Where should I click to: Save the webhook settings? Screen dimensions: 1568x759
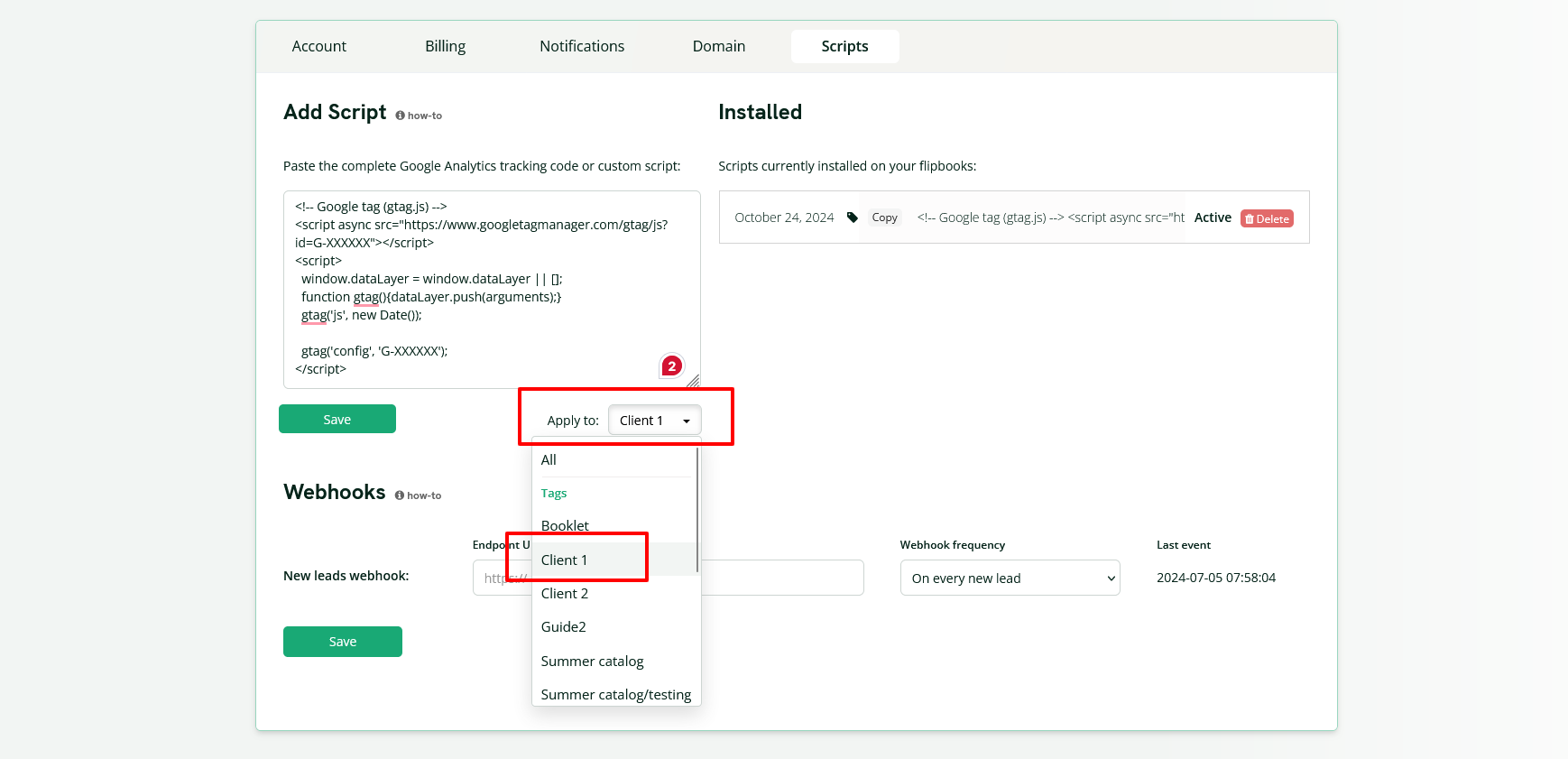point(342,642)
